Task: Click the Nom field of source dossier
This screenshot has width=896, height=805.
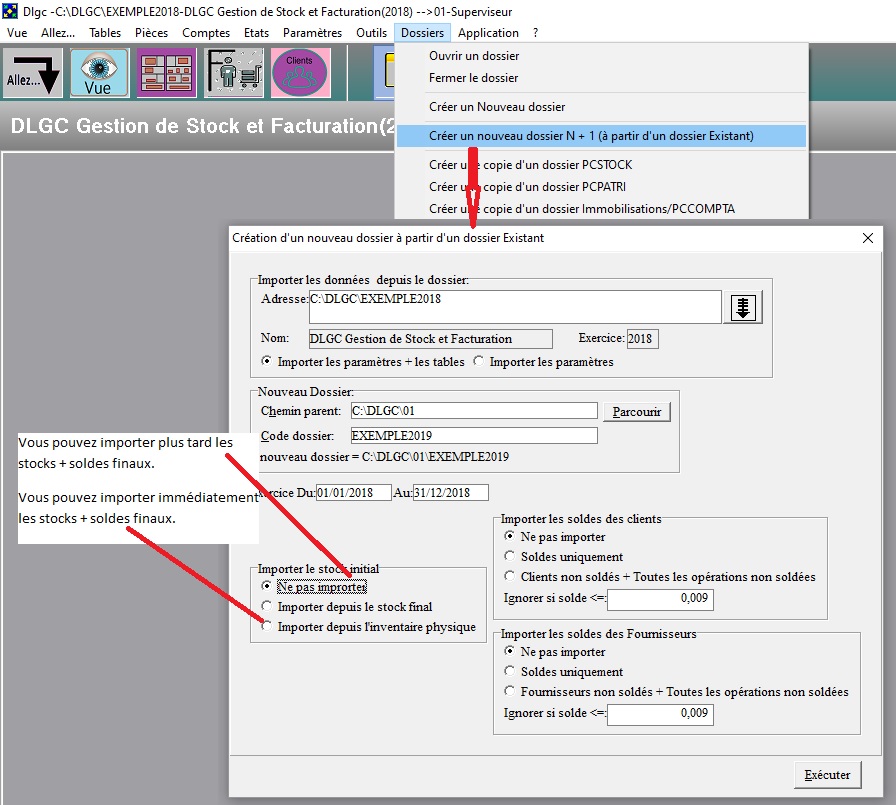Action: 430,339
